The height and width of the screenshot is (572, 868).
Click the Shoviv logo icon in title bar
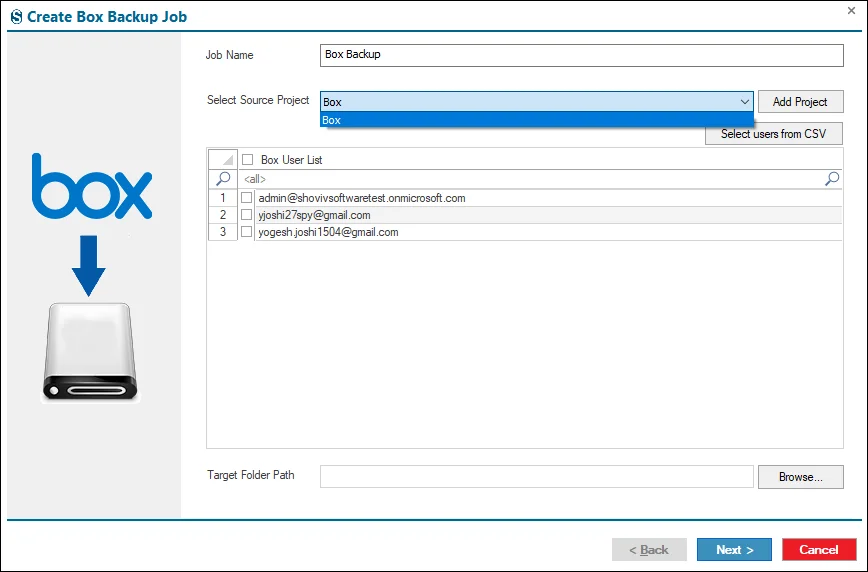pos(17,17)
